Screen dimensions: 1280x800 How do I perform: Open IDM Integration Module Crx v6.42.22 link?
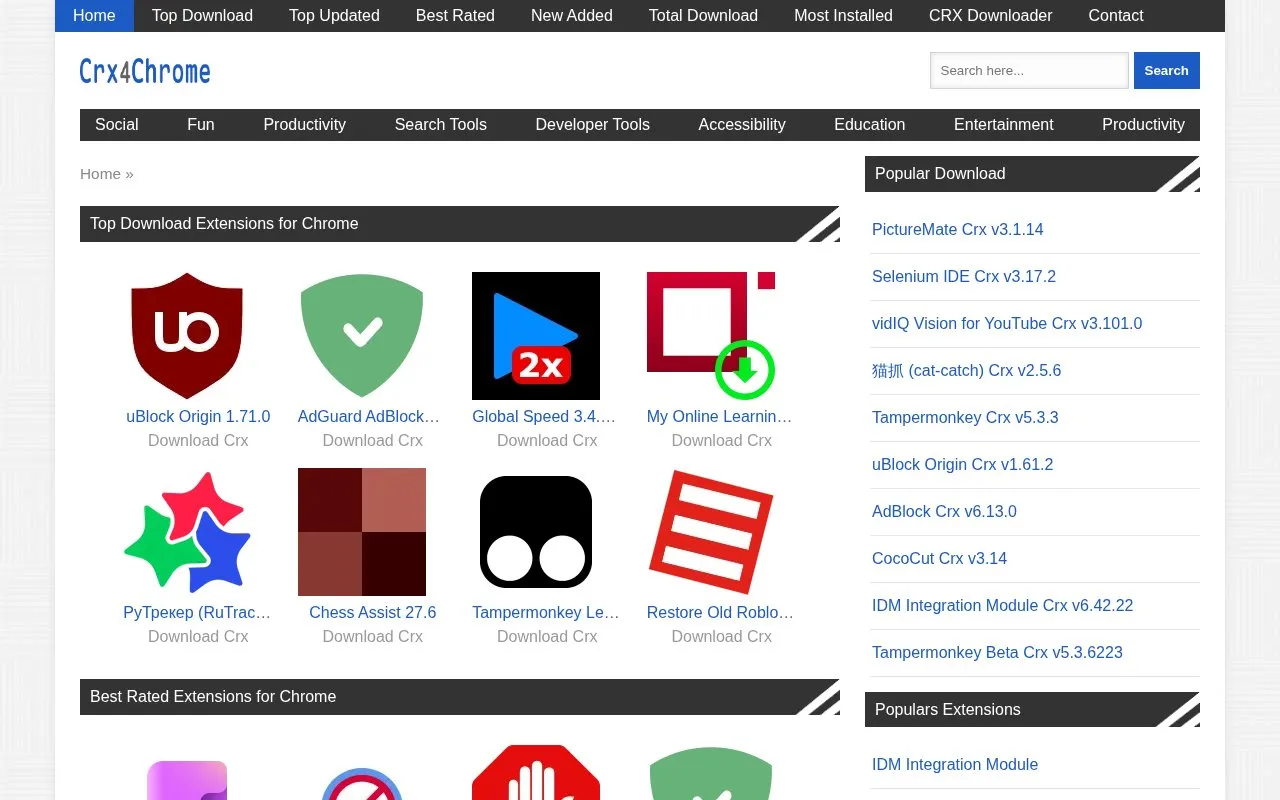(1003, 606)
